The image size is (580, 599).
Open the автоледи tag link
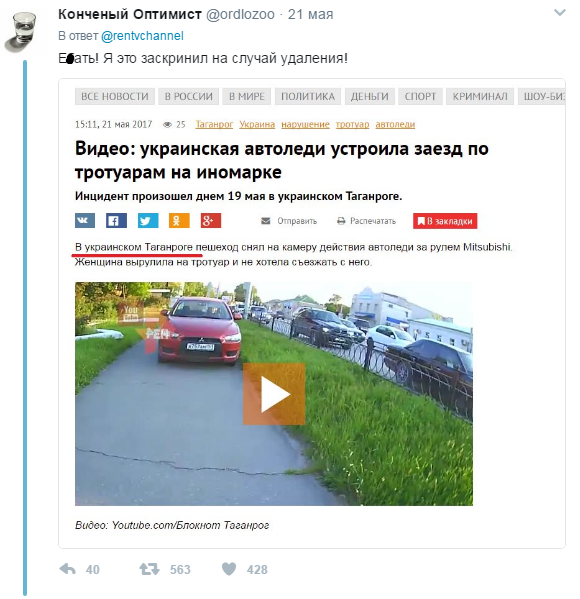(x=395, y=125)
